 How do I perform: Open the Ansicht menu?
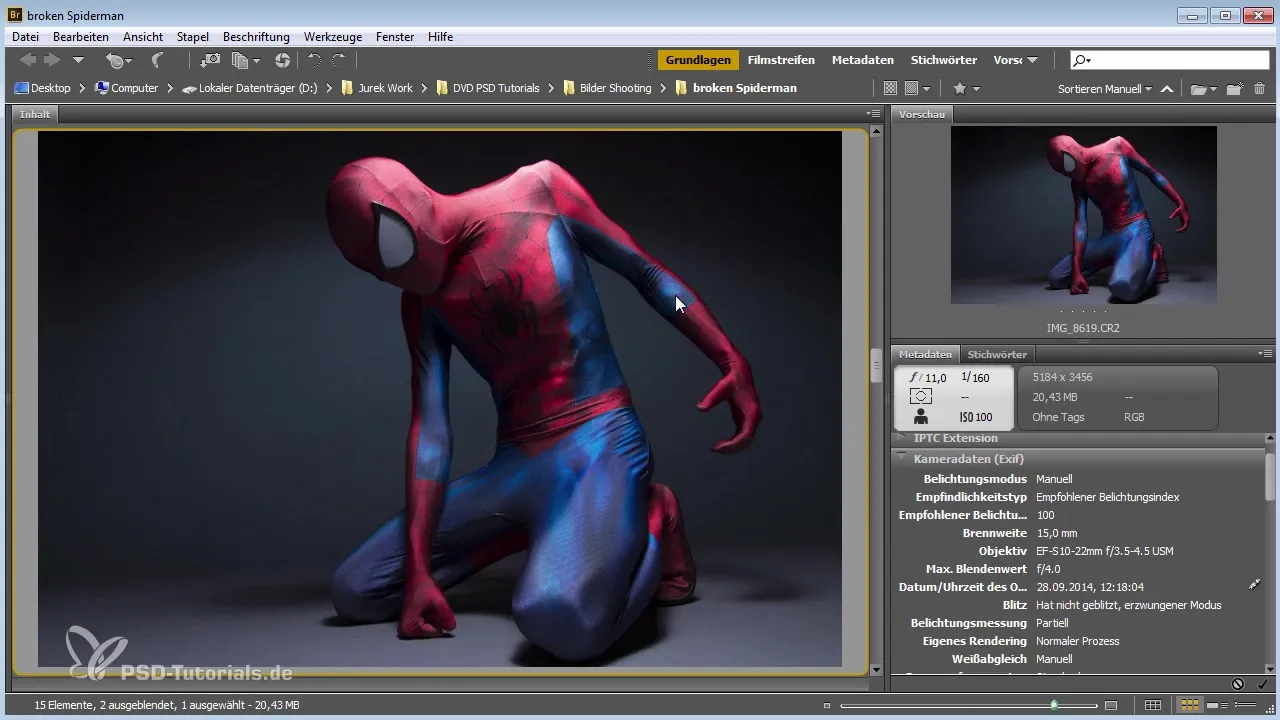point(143,37)
